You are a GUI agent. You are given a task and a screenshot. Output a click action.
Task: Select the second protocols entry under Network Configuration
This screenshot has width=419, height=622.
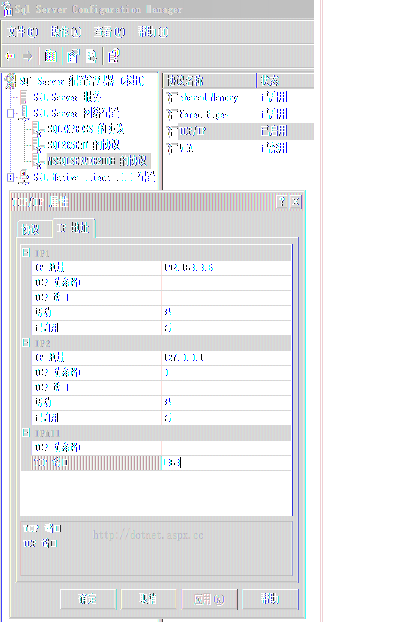(83, 145)
